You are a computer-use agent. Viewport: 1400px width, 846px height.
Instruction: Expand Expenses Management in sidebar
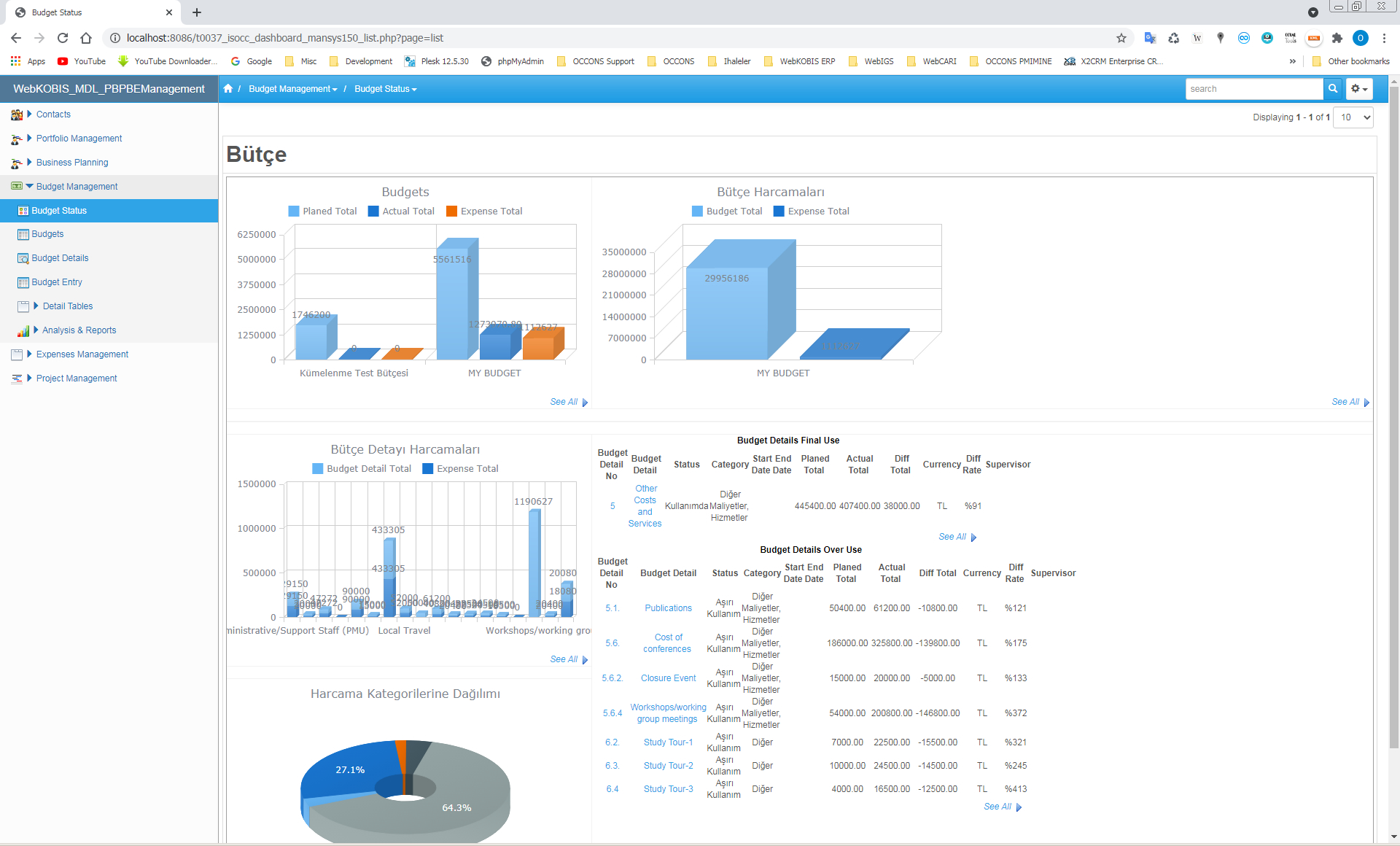(30, 354)
